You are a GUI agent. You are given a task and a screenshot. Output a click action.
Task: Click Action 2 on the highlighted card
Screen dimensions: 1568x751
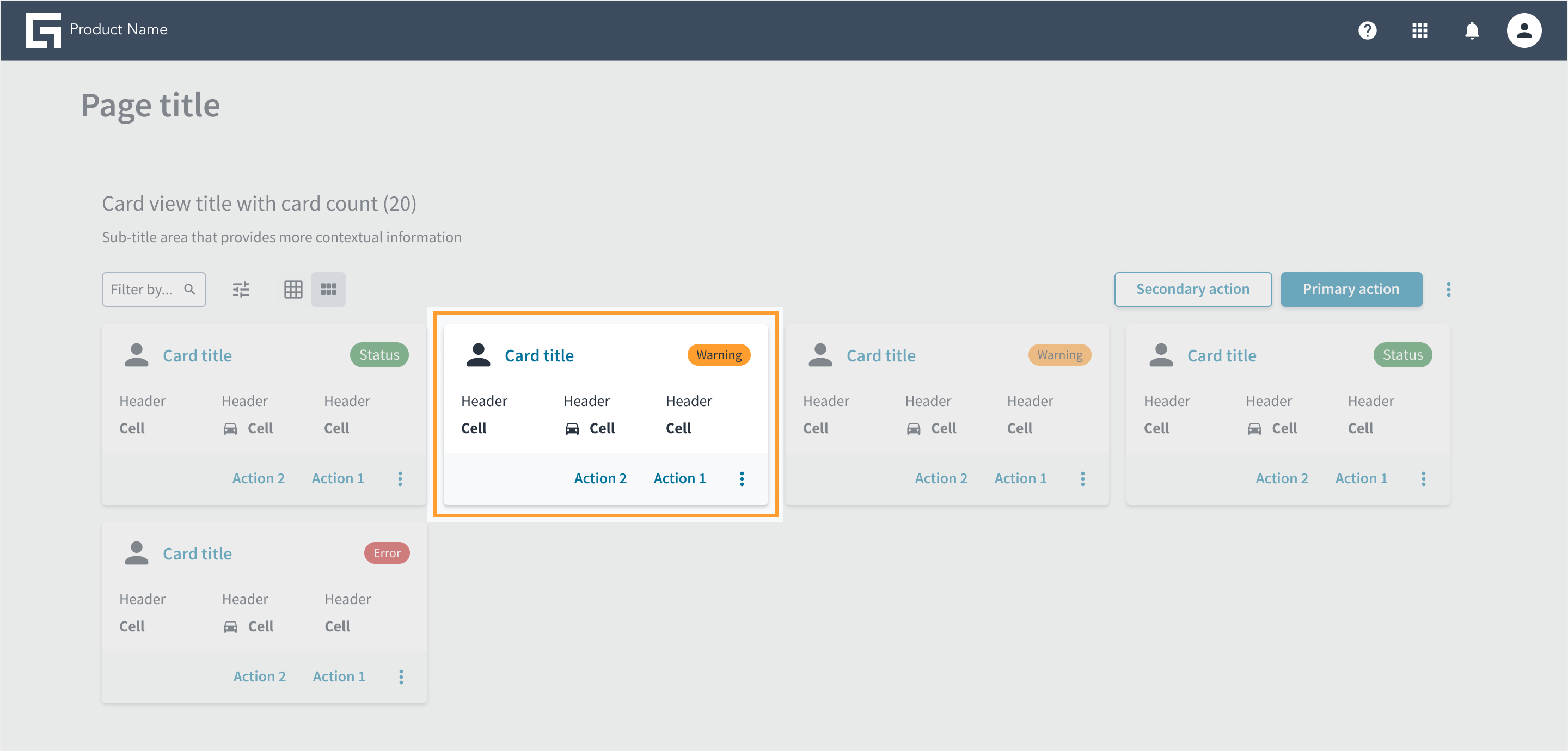click(x=600, y=478)
